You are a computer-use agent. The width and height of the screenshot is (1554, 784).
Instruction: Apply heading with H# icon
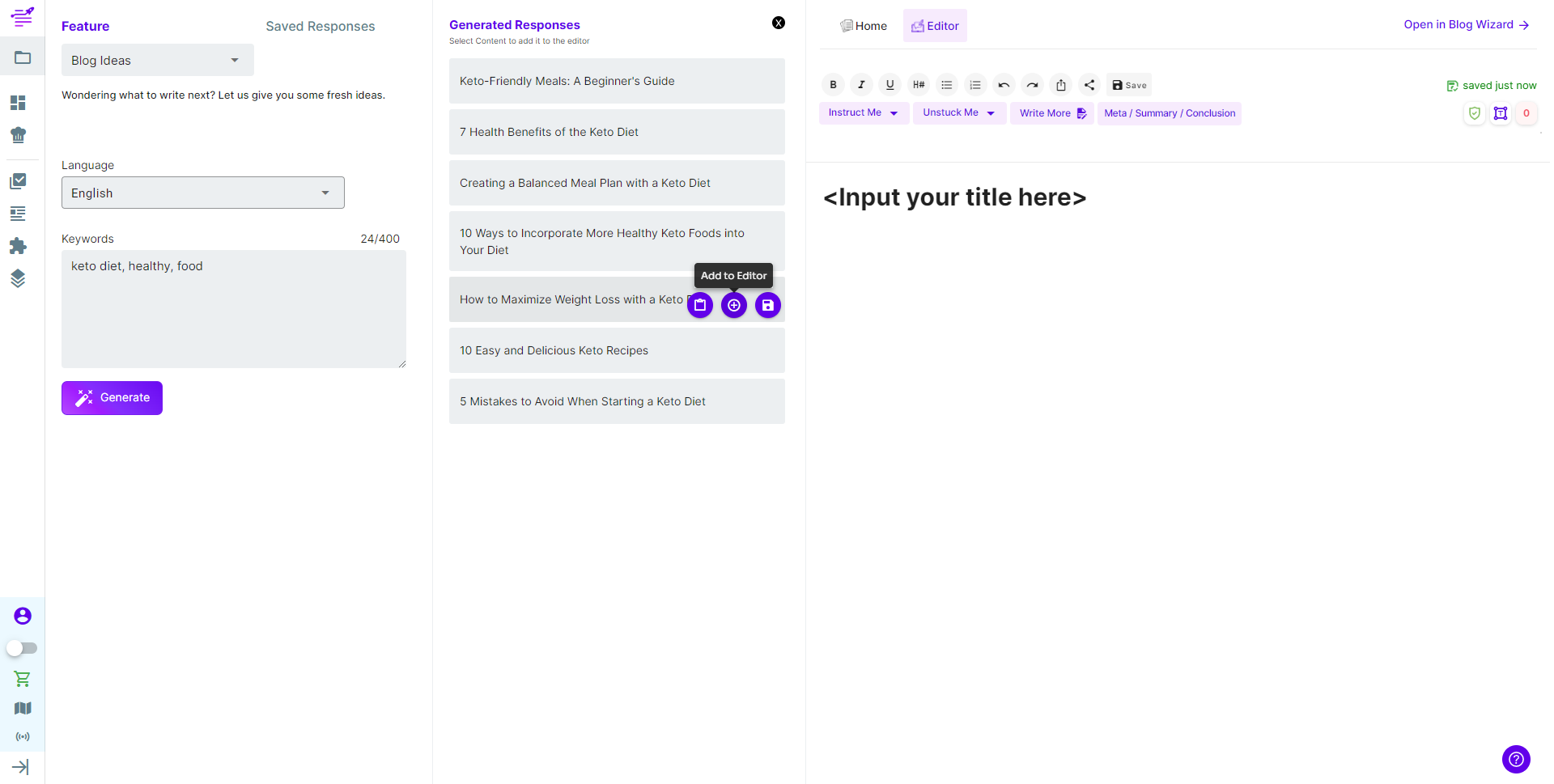919,84
